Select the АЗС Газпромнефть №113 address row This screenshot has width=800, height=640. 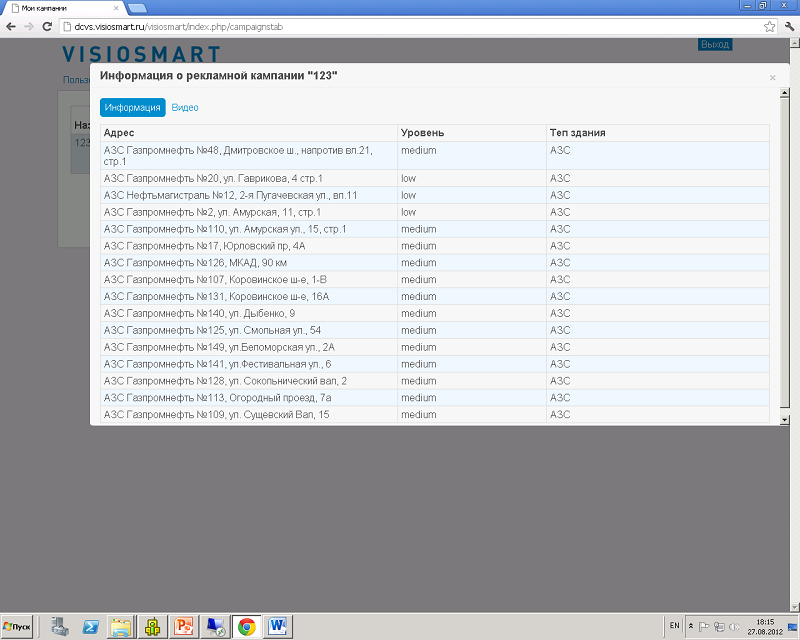click(435, 397)
